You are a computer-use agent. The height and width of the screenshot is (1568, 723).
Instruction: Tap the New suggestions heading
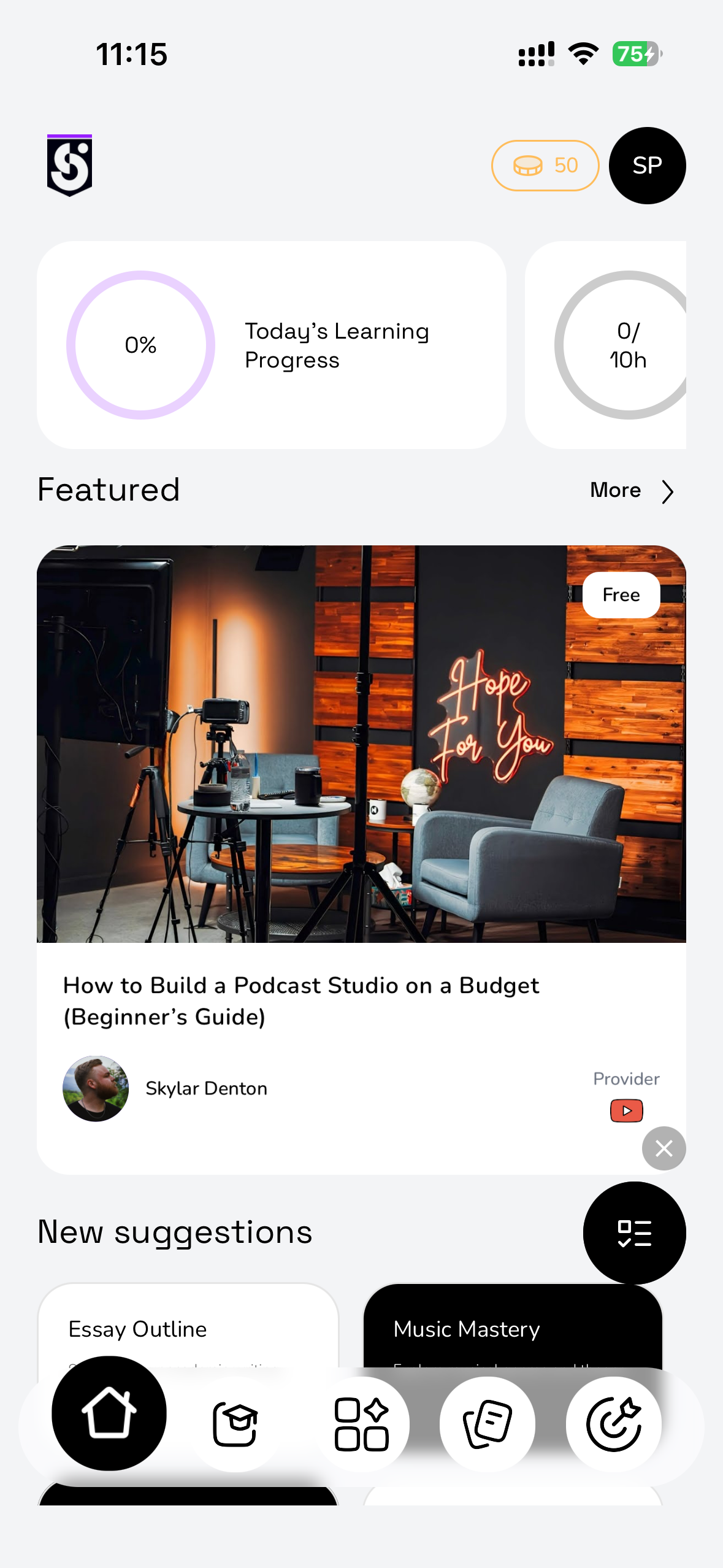[x=175, y=1232]
